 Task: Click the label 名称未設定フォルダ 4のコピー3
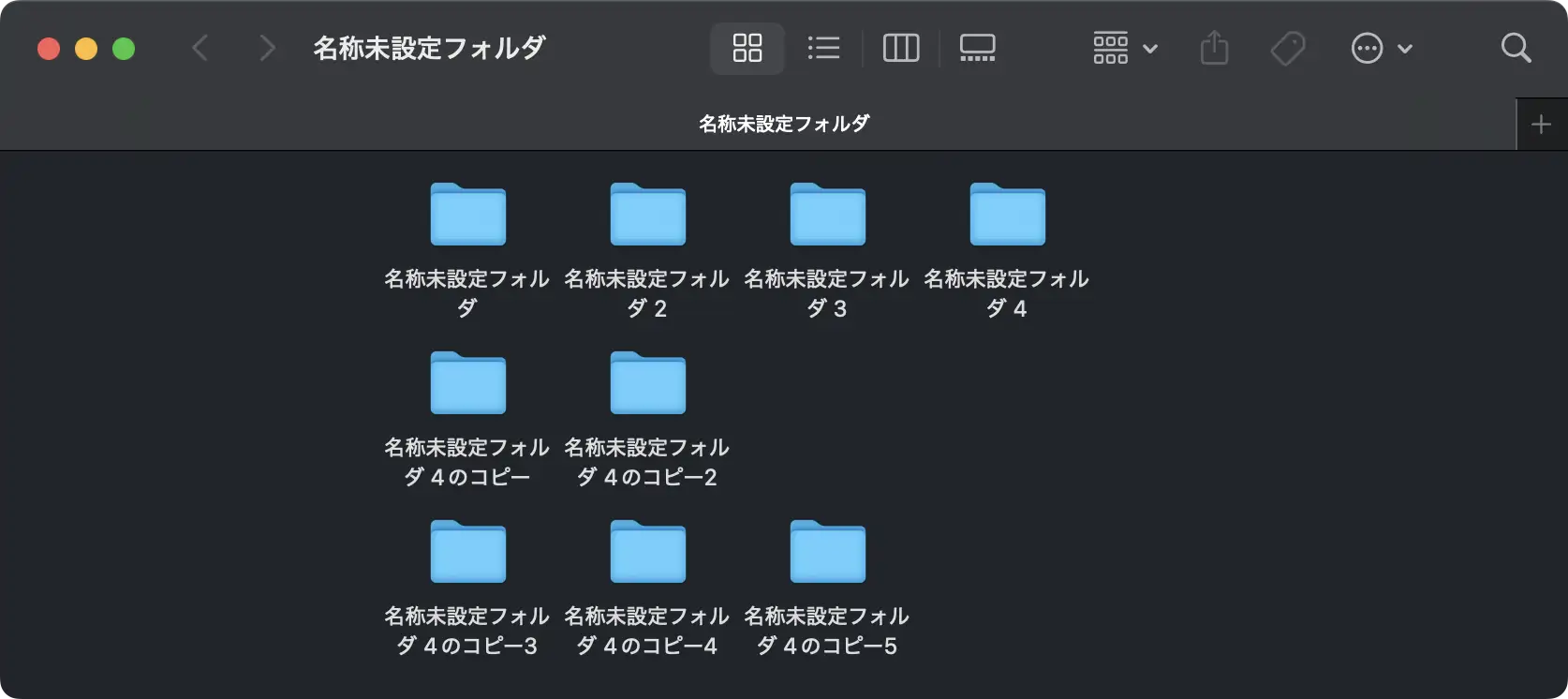click(x=466, y=631)
